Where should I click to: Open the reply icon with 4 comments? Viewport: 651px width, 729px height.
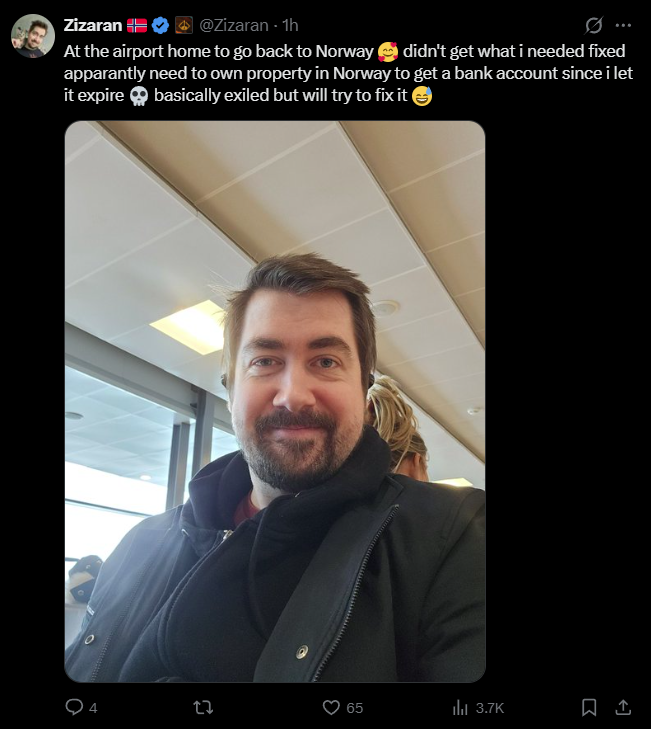(74, 707)
